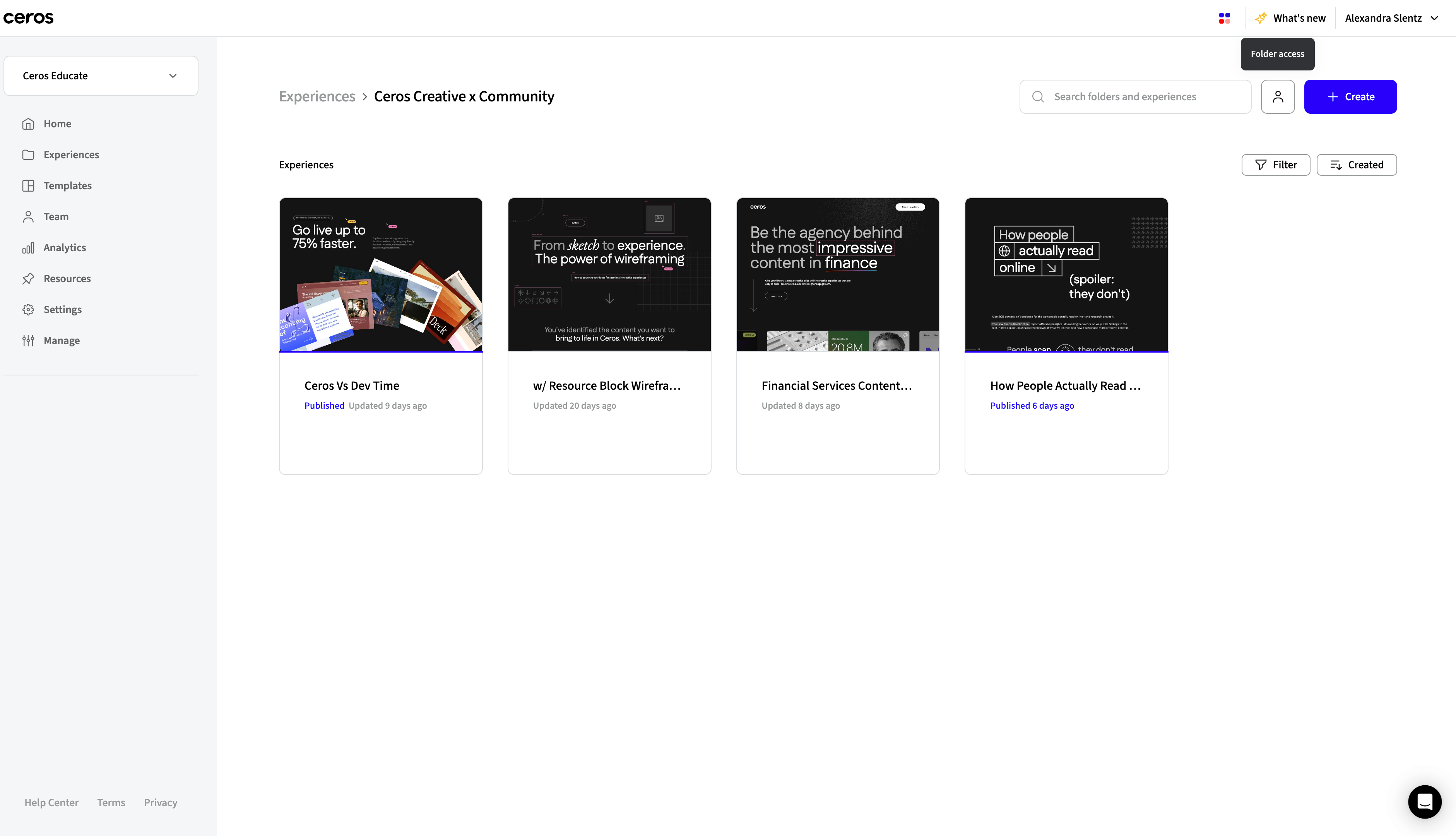The height and width of the screenshot is (836, 1456).
Task: Click the Updated 20 days ago text
Action: pos(574,405)
